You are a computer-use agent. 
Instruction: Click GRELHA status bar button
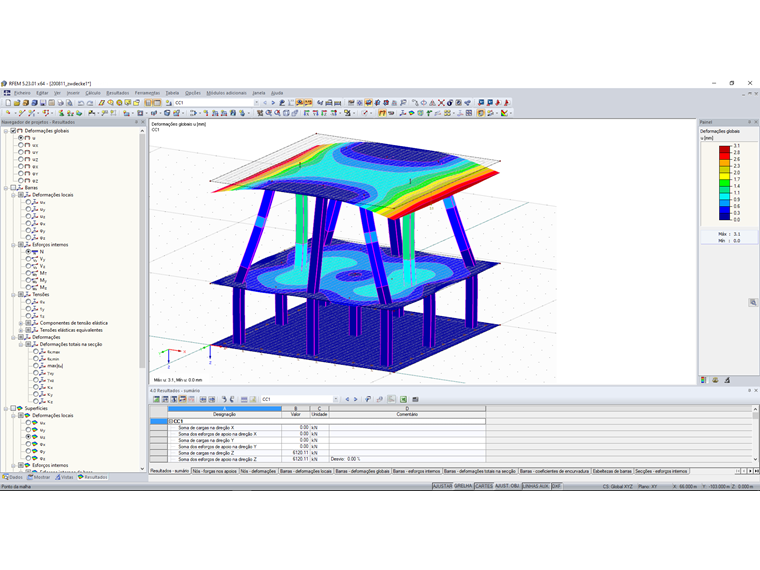(463, 486)
